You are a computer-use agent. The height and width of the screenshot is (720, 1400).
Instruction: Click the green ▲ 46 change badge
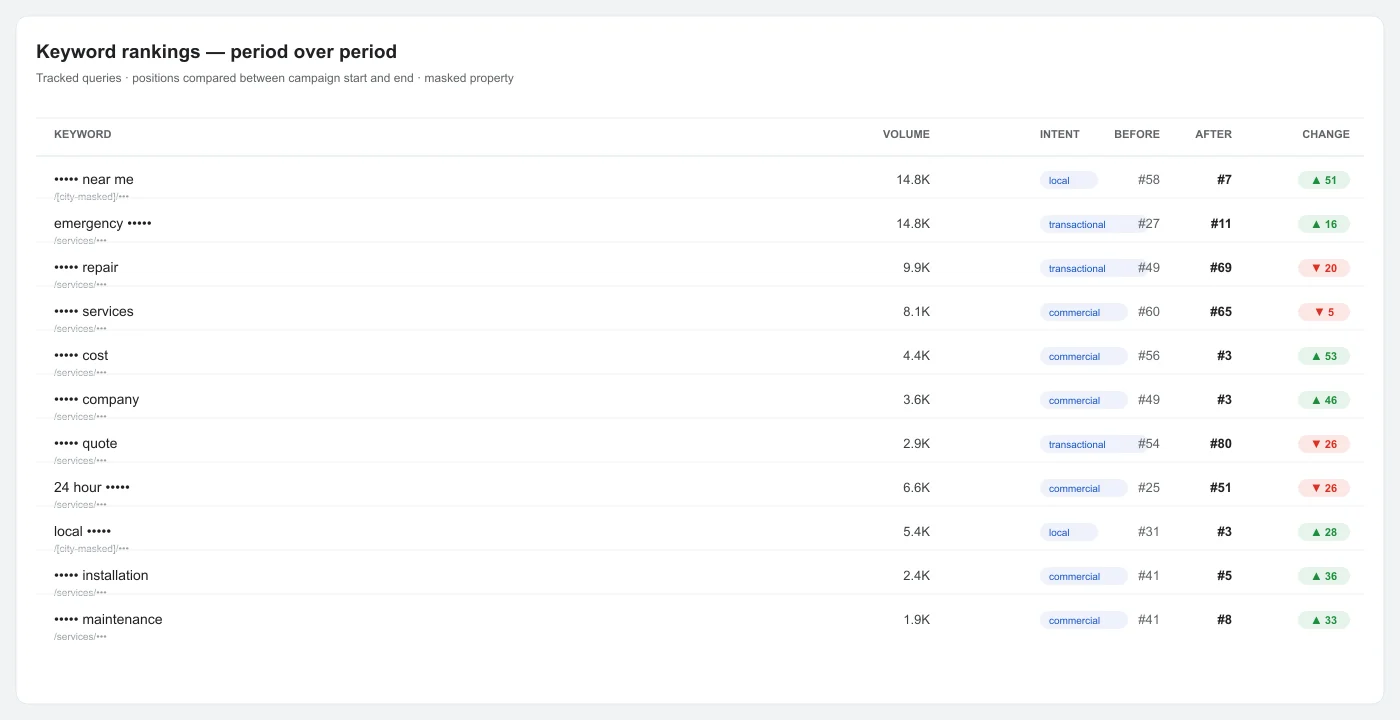1324,400
